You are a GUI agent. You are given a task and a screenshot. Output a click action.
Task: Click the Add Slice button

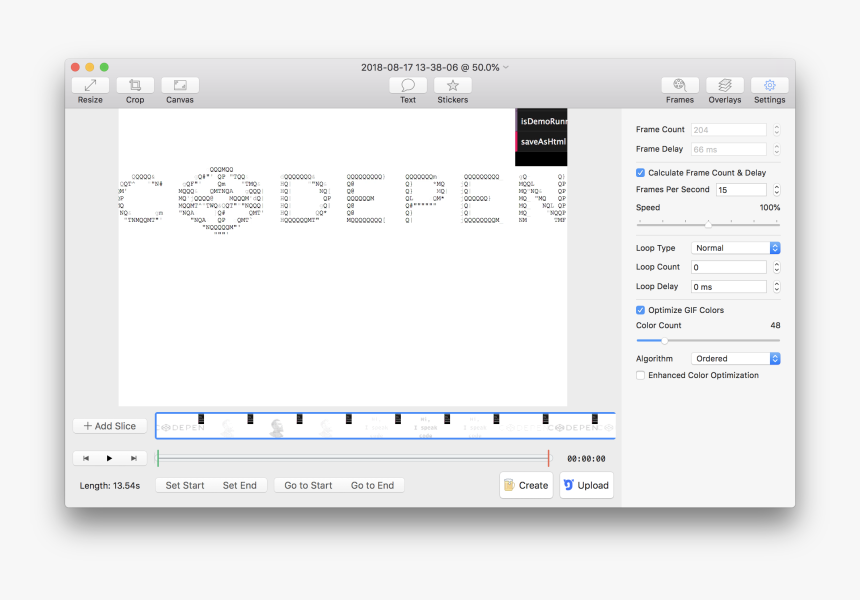click(x=110, y=426)
